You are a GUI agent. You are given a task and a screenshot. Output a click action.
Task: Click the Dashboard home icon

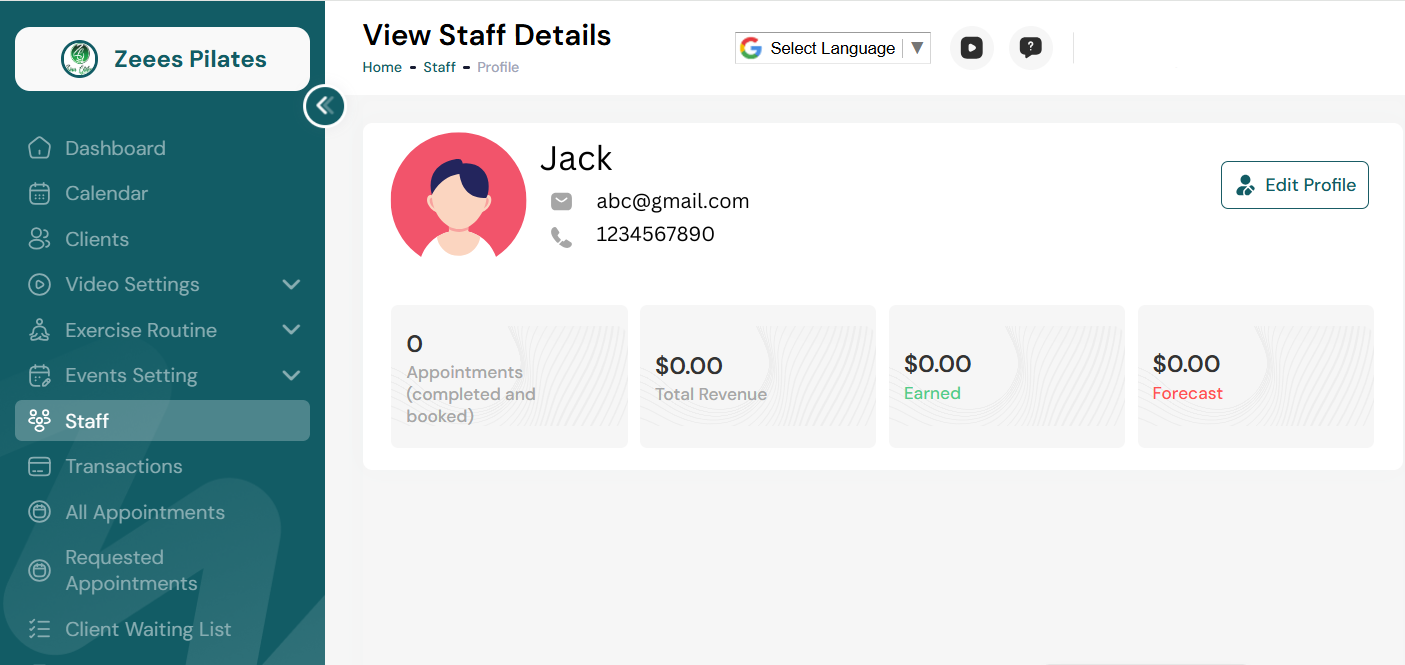pos(39,148)
